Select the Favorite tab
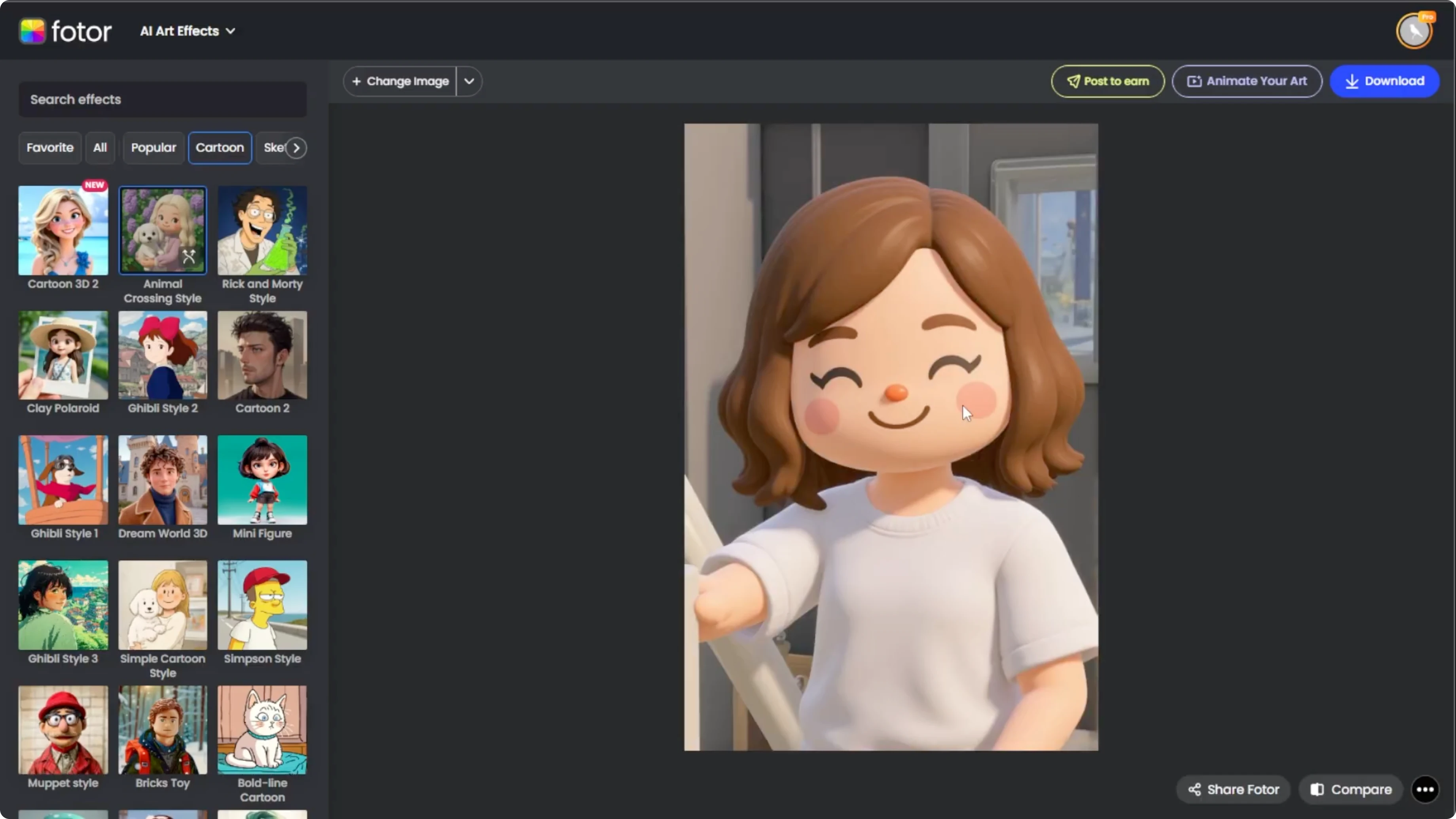The image size is (1456, 819). coord(50,148)
